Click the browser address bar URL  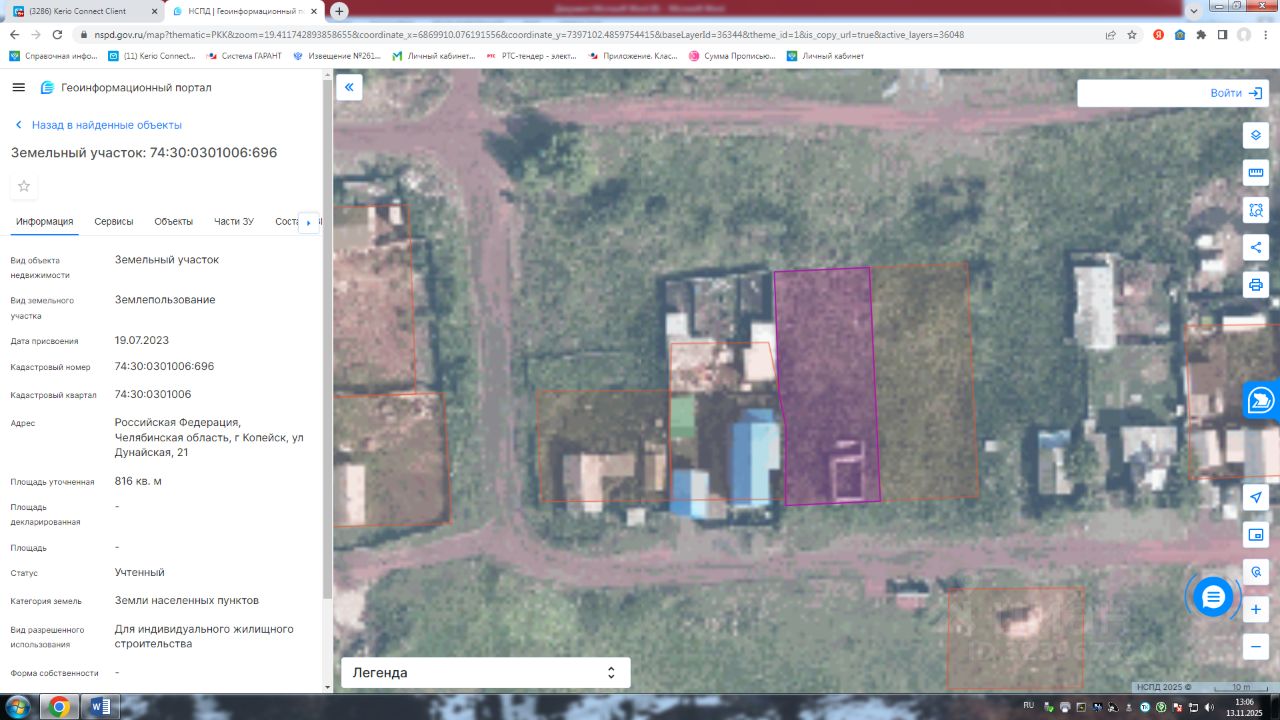[529, 34]
